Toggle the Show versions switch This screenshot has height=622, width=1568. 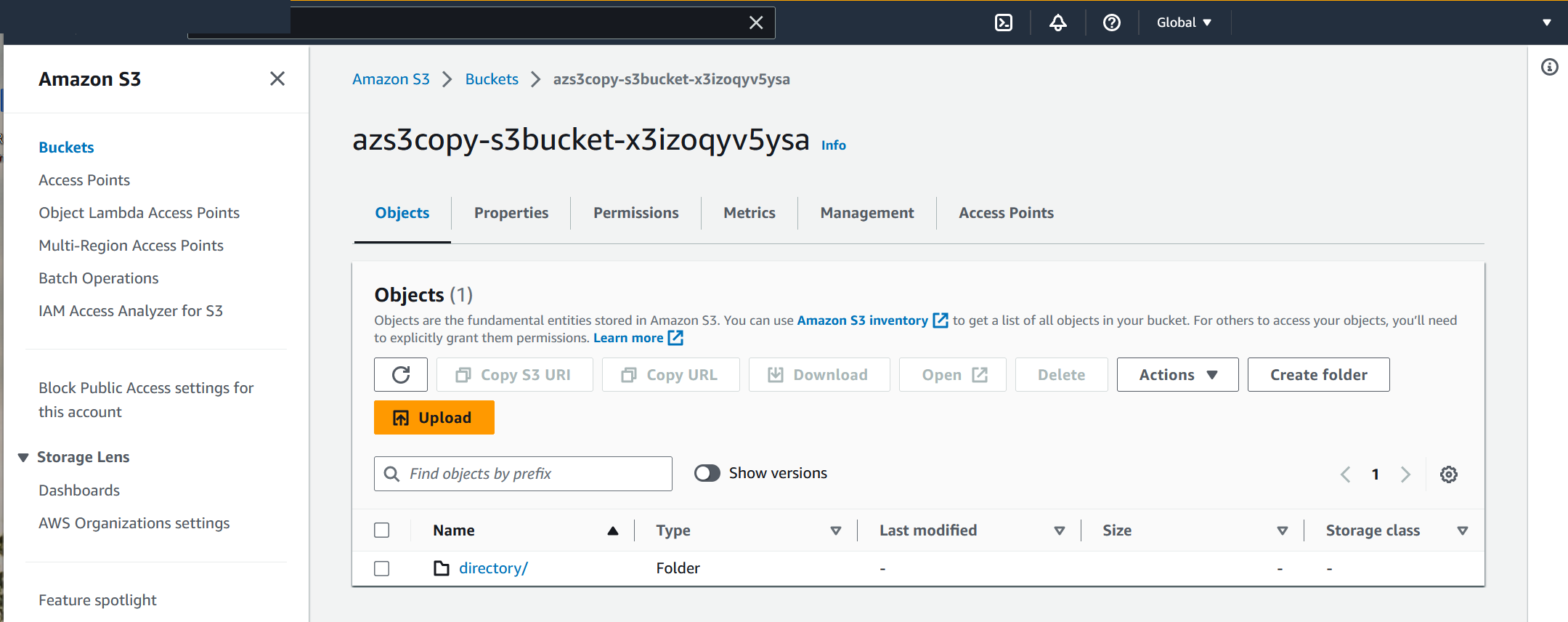[x=707, y=473]
